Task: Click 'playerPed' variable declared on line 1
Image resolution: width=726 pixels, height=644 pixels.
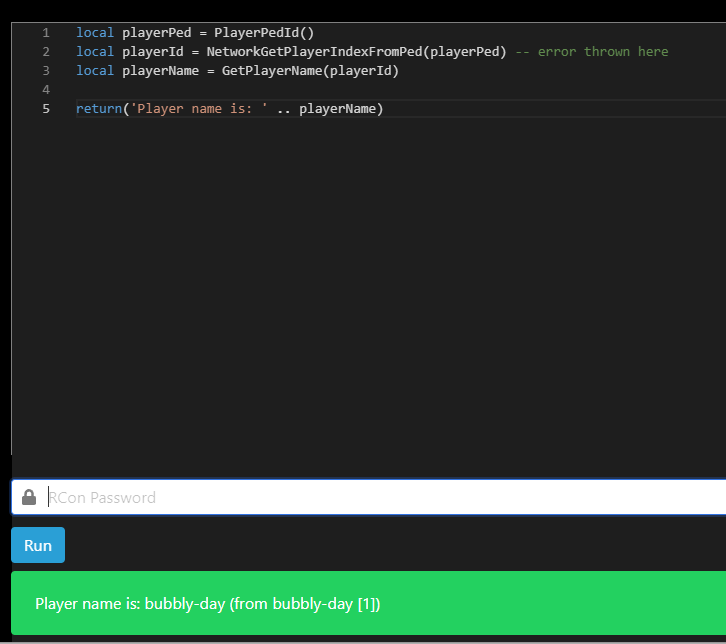Action: pyautogui.click(x=156, y=33)
